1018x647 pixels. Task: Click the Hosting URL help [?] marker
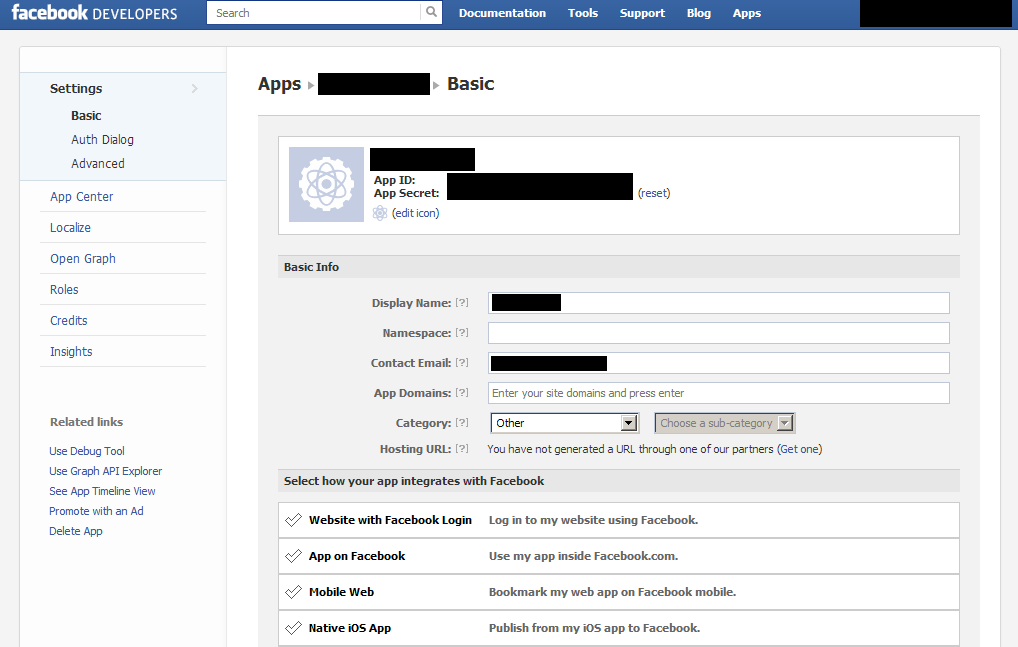tap(462, 448)
